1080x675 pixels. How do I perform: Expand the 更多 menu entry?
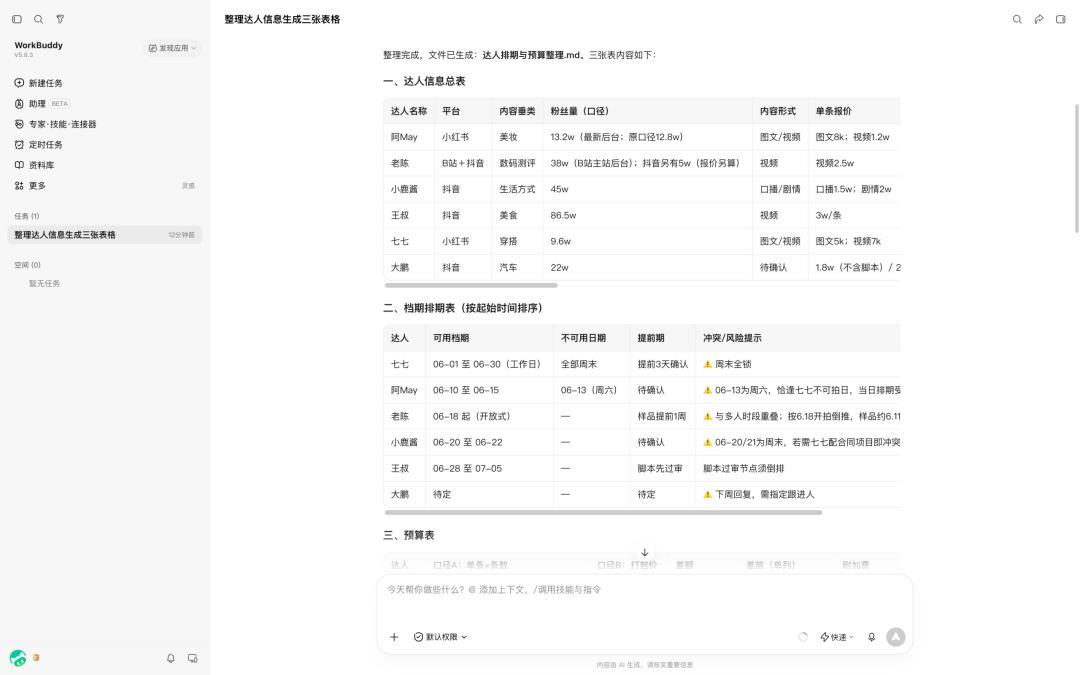coord(105,185)
